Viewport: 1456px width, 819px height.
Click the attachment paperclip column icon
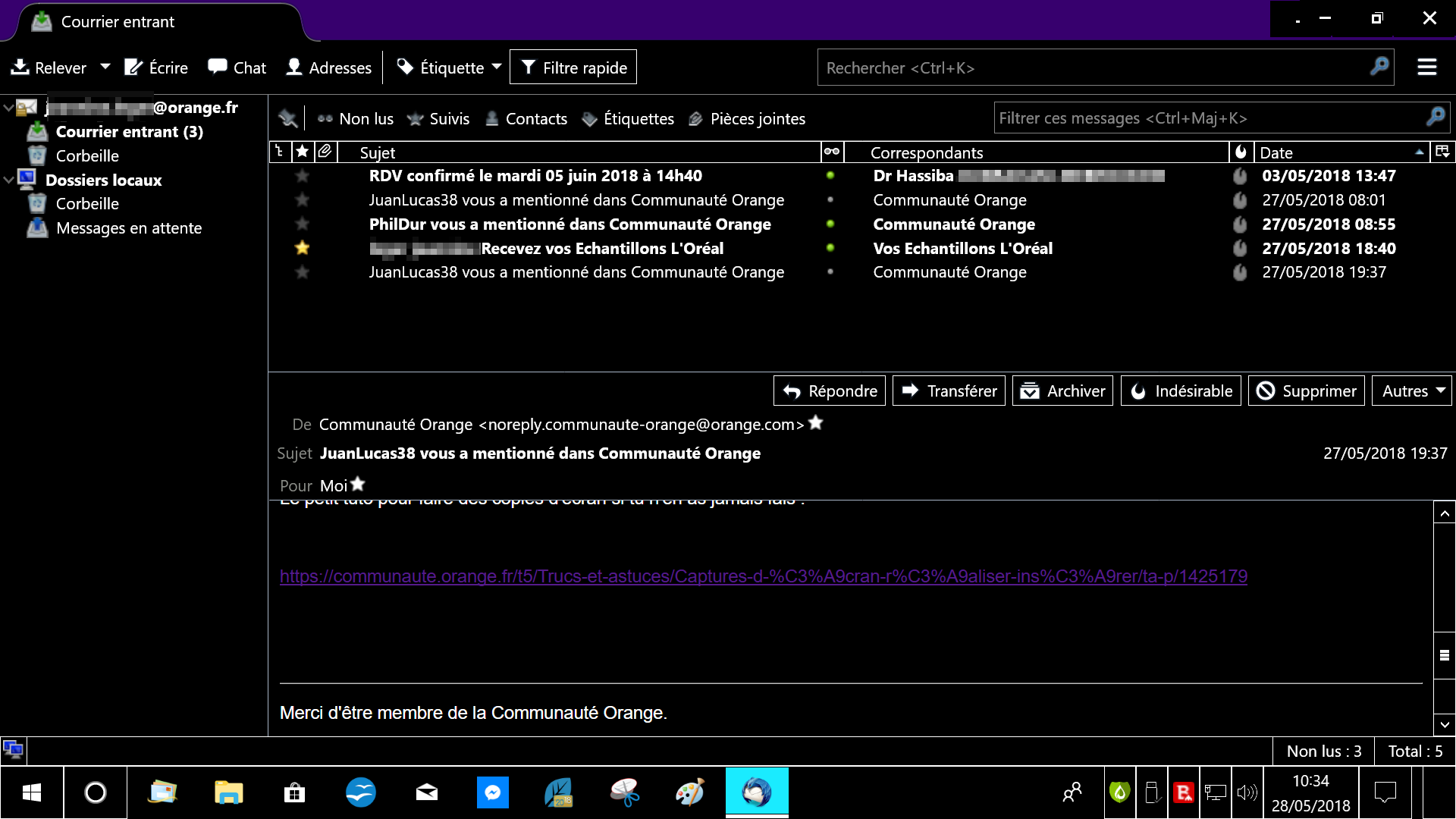coord(325,152)
